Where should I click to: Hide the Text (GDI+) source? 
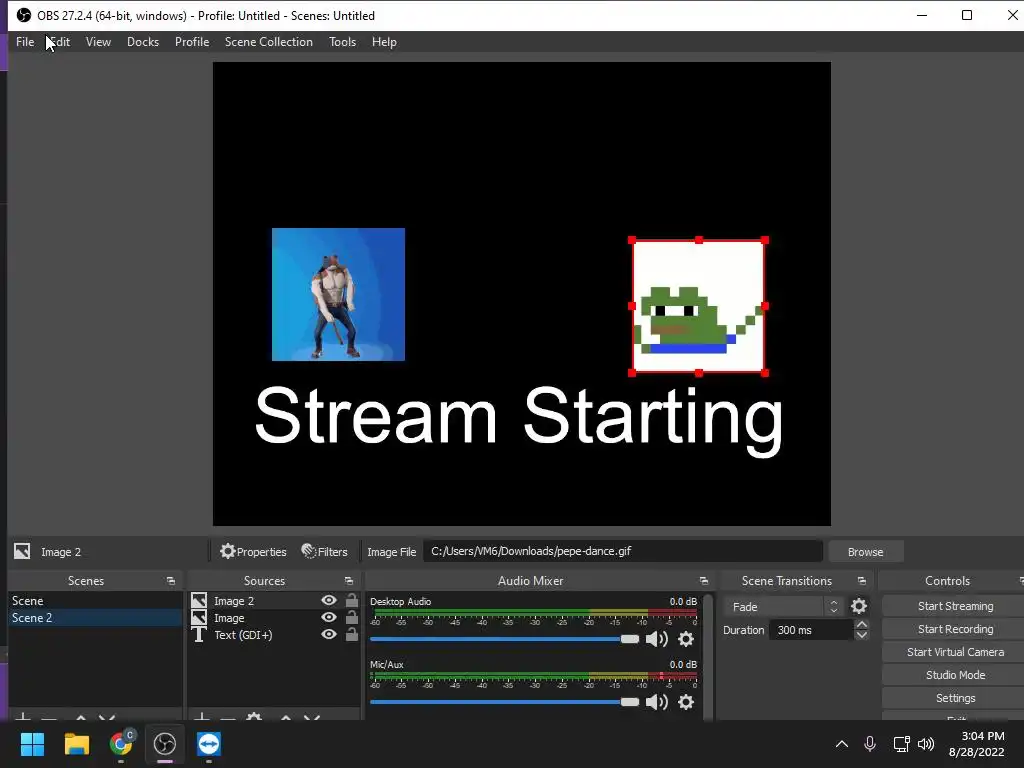tap(329, 634)
